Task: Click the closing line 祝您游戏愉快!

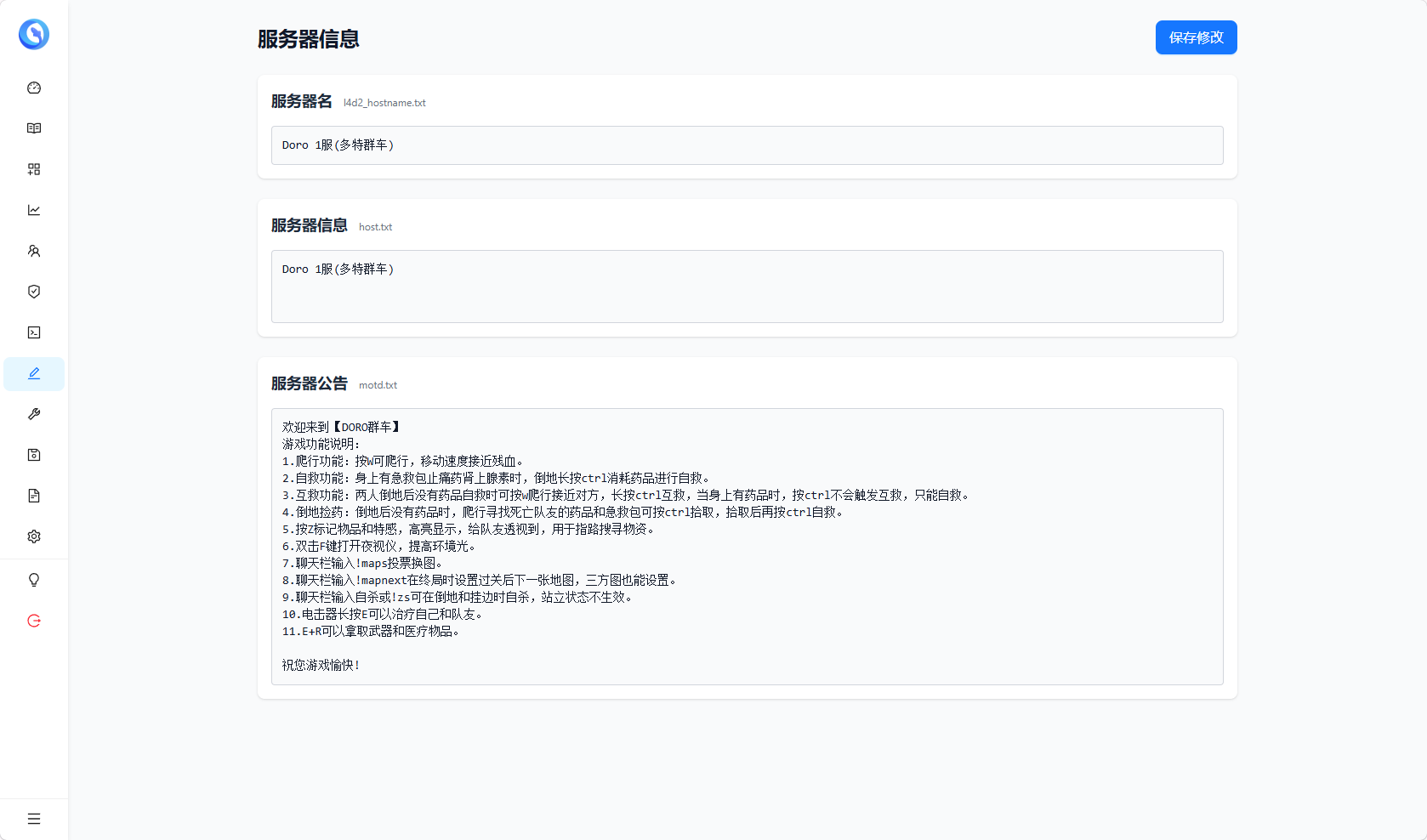Action: 321,665
